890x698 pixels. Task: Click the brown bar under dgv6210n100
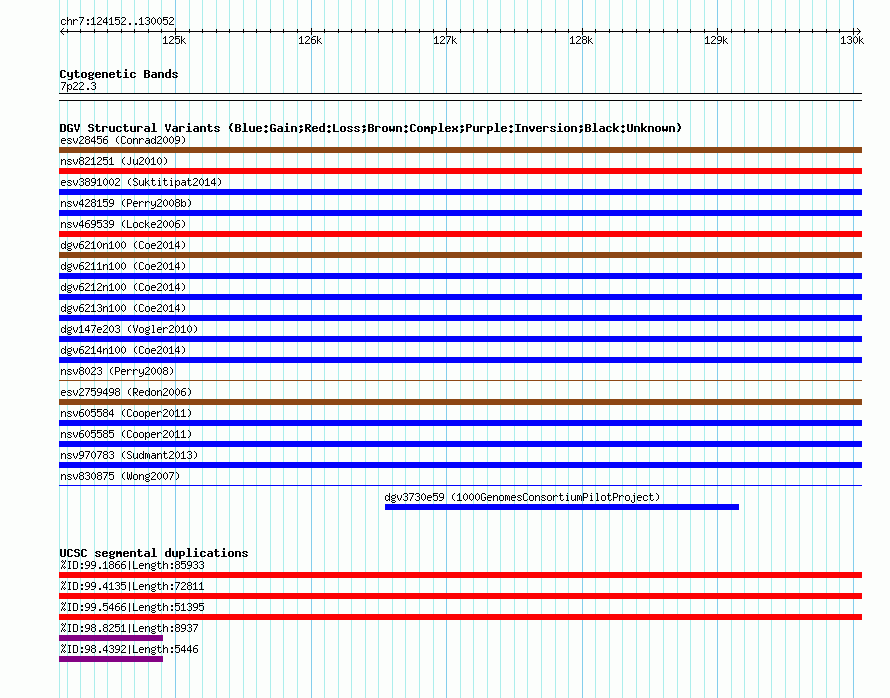tap(460, 255)
